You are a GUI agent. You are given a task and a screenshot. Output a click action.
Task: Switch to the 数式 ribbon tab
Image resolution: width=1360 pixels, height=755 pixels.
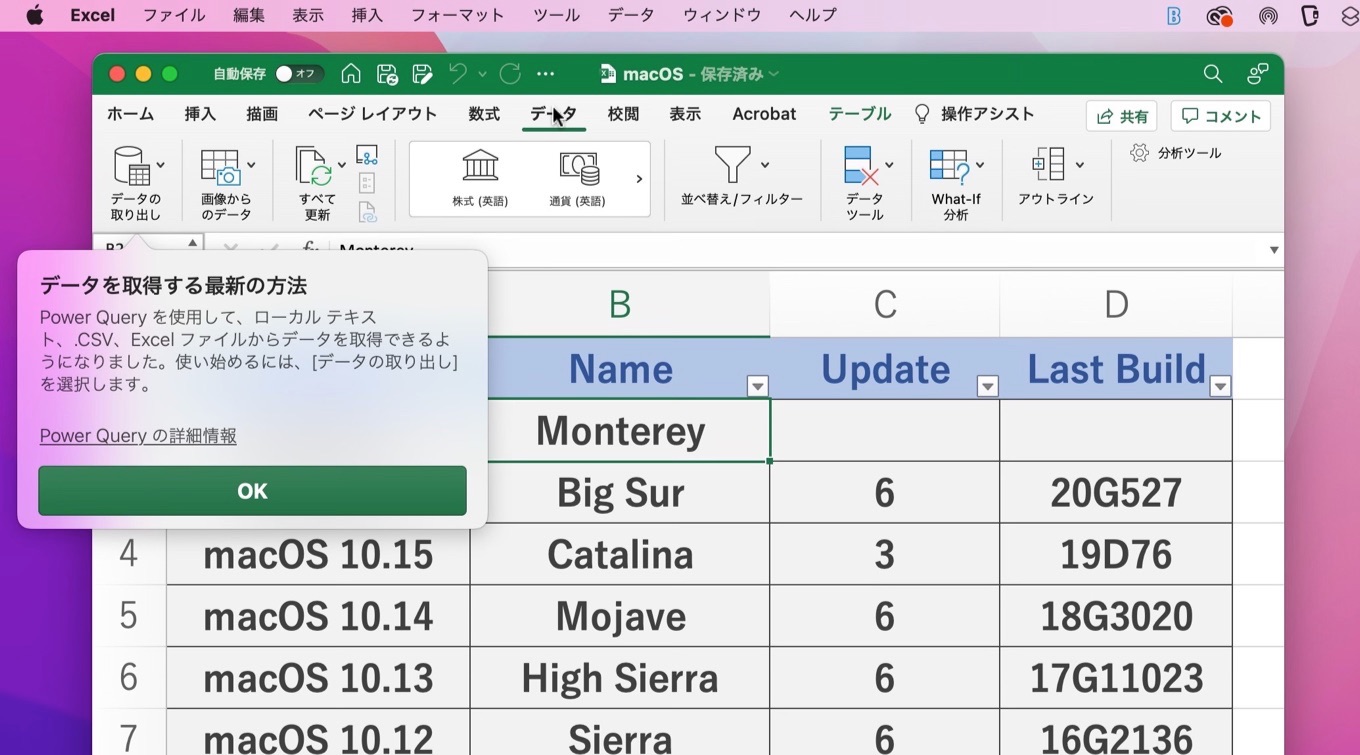click(x=484, y=114)
